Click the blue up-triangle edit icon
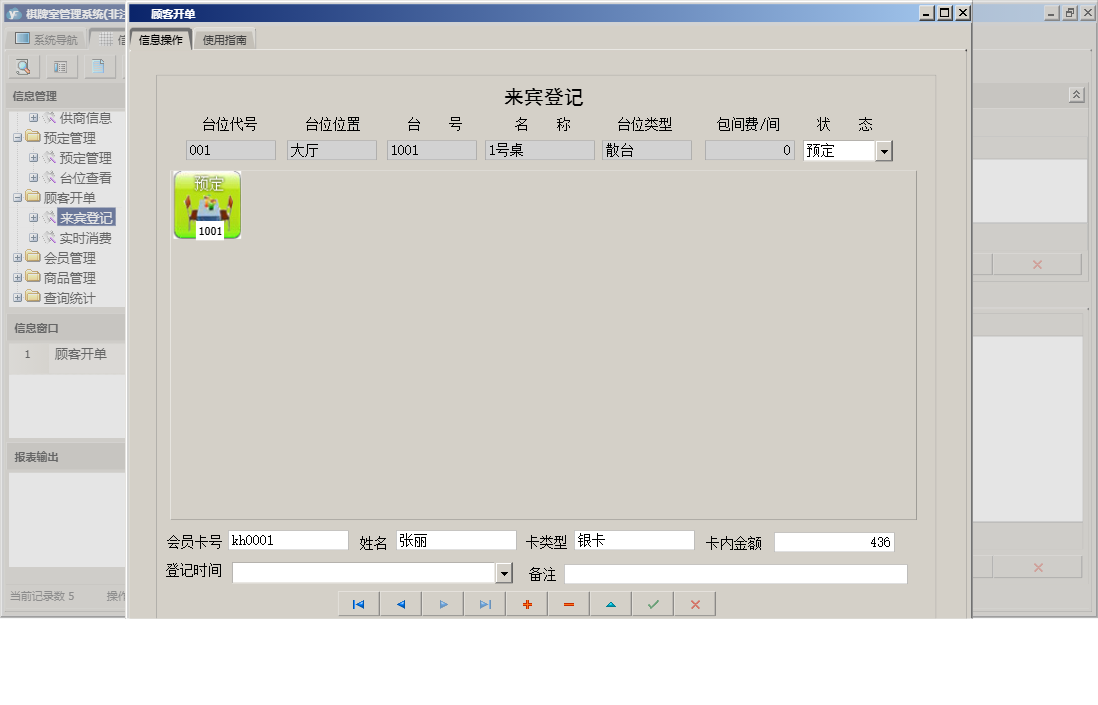Viewport: 1098px width, 705px height. (x=611, y=604)
